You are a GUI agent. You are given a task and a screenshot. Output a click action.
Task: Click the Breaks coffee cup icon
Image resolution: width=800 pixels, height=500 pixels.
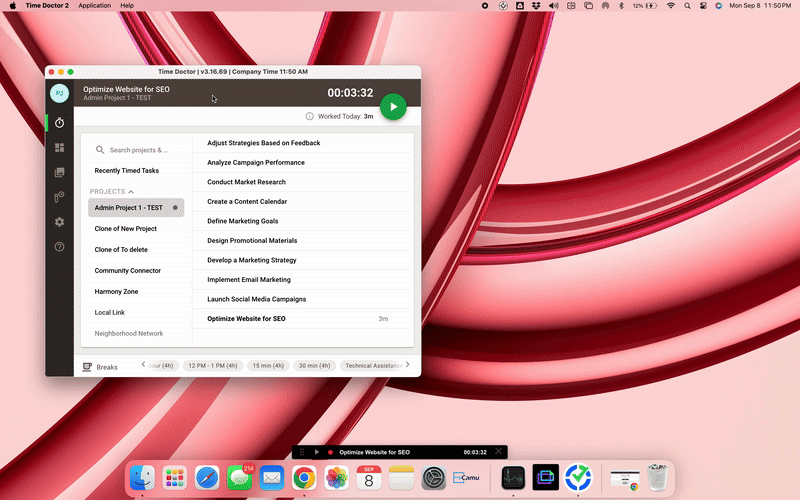point(87,367)
